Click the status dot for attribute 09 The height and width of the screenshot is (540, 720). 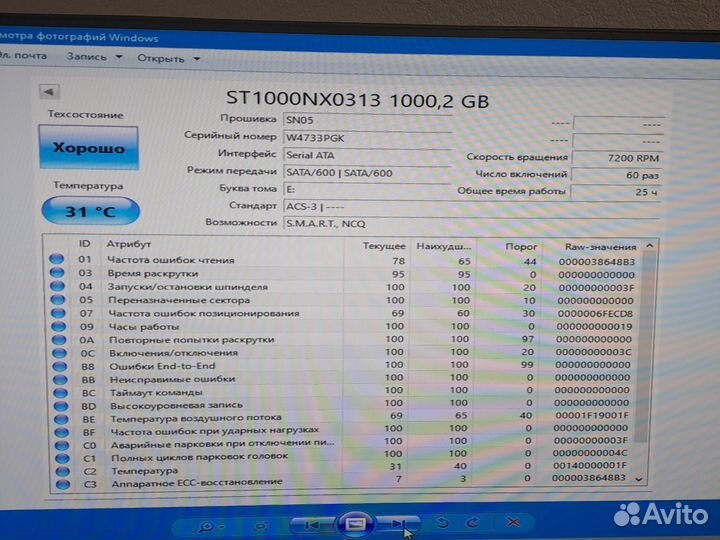[59, 326]
